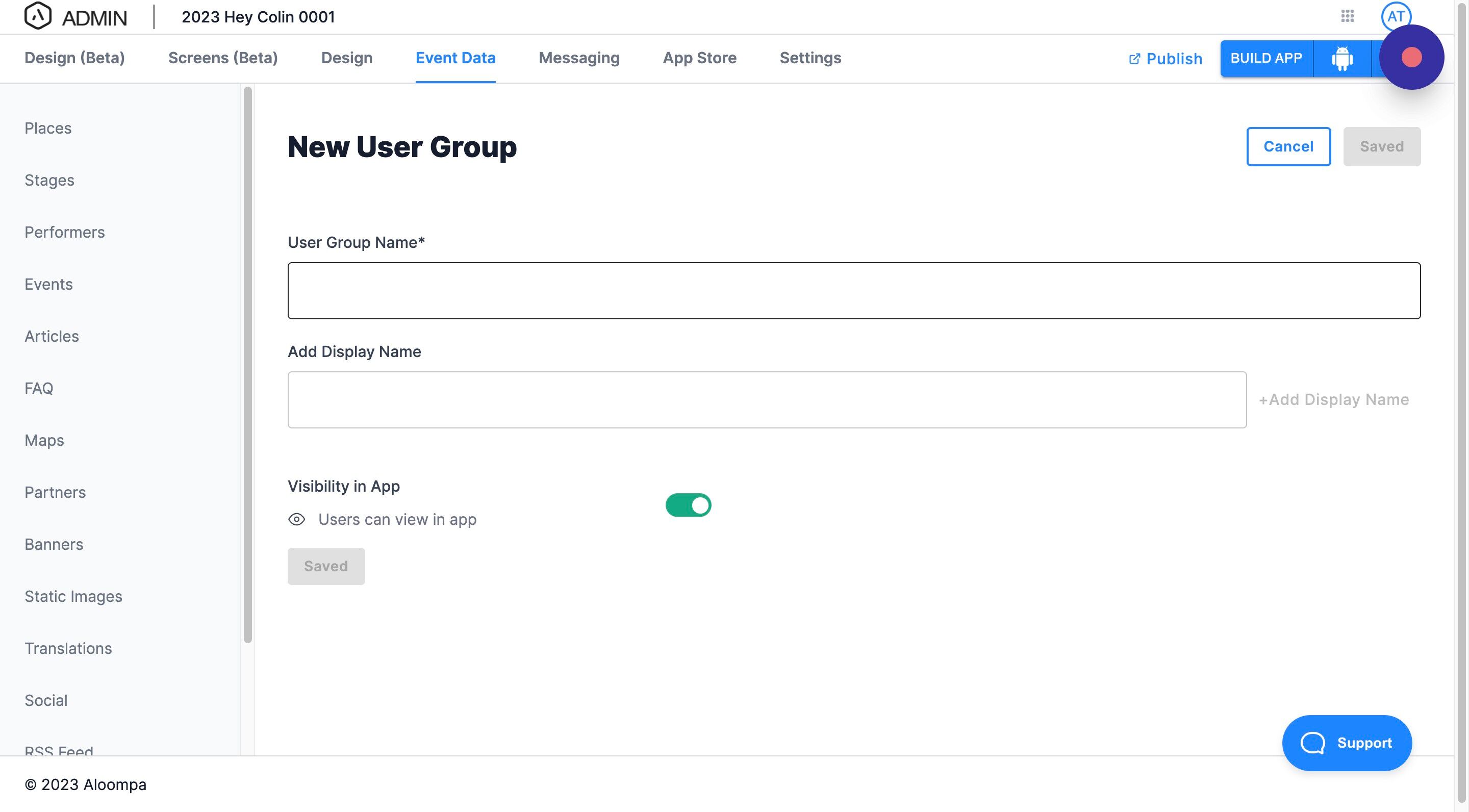Viewport: 1469px width, 812px height.
Task: Open the Settings tab
Action: tap(810, 58)
